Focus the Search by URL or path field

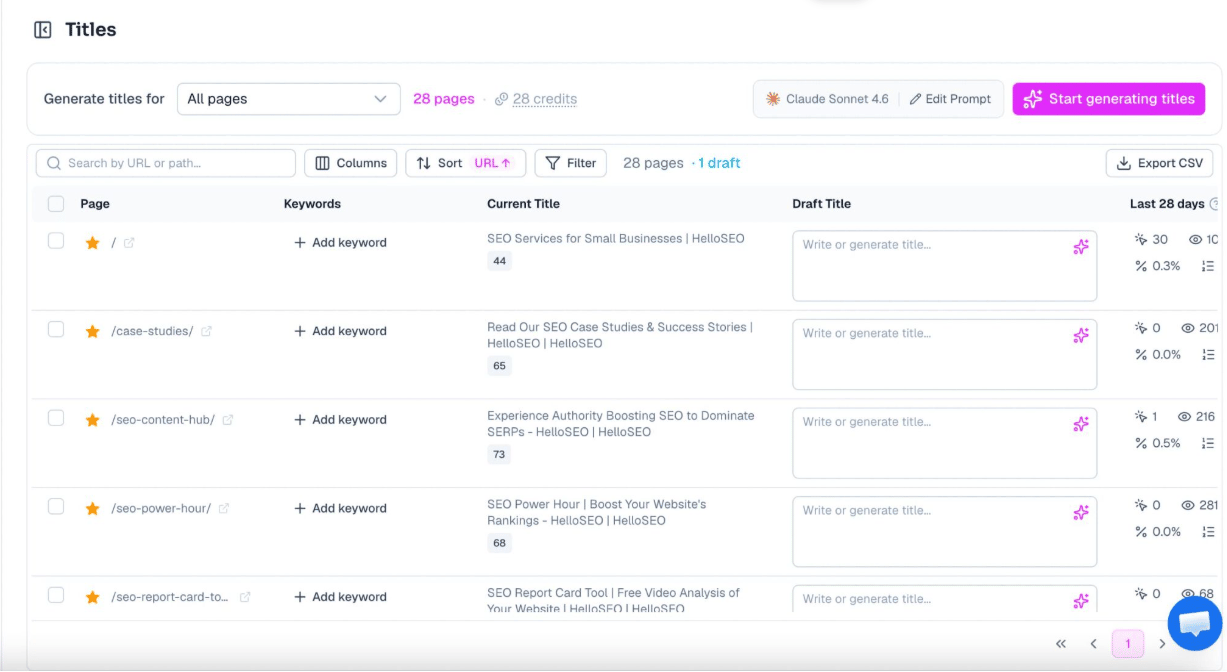click(x=166, y=163)
